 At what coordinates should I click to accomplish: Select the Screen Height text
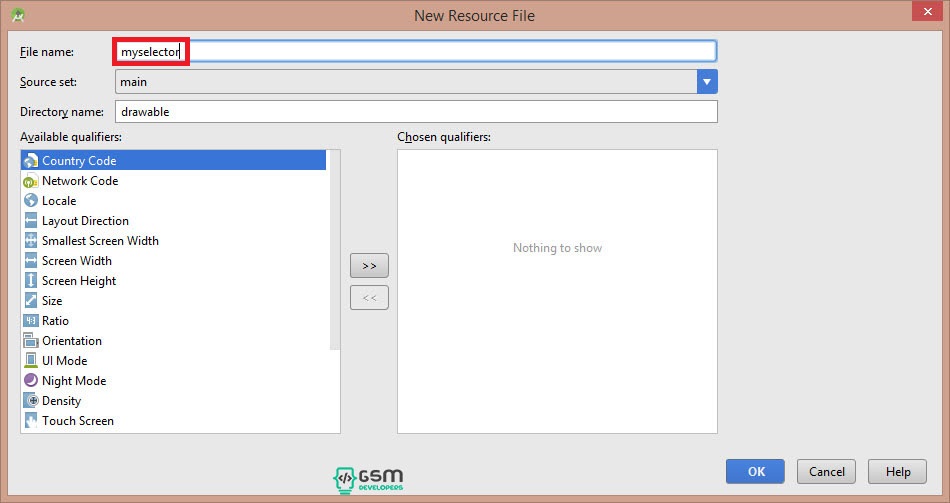(79, 281)
